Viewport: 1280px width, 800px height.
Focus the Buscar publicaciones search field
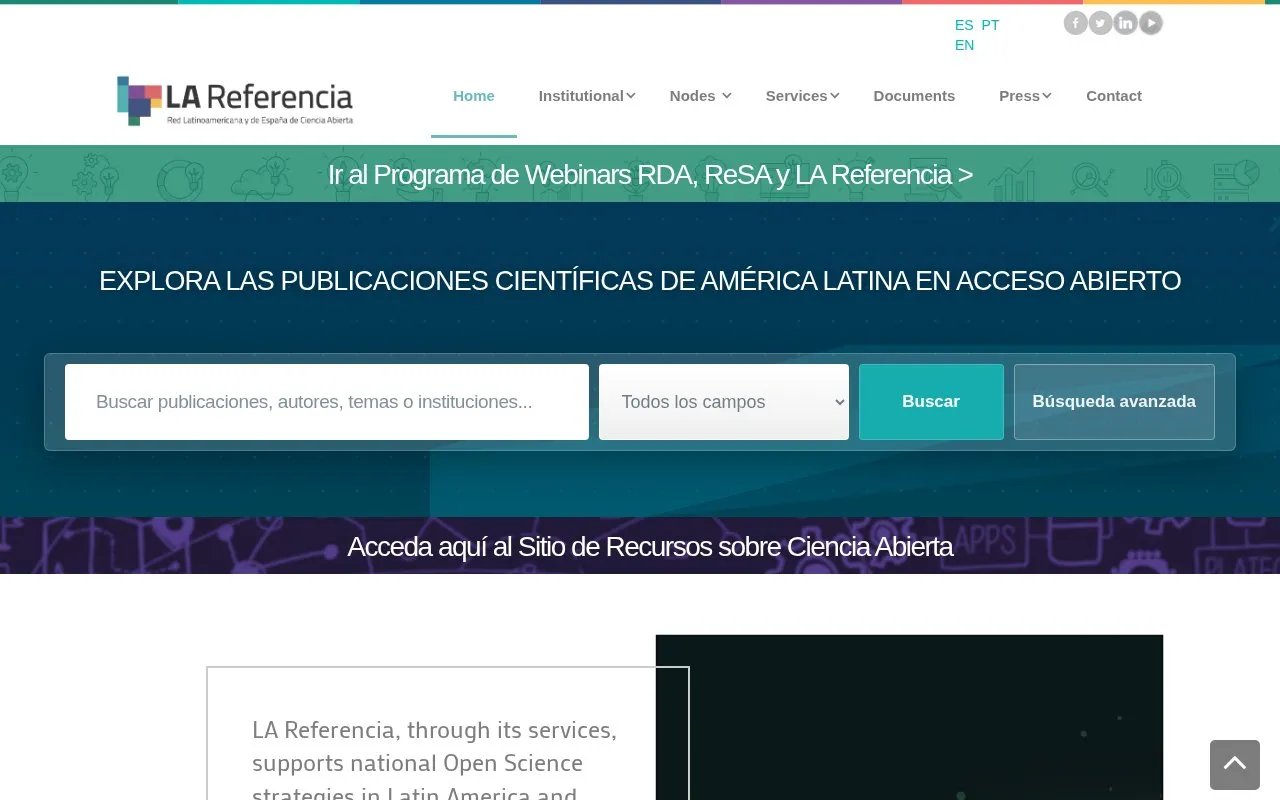[x=327, y=402]
